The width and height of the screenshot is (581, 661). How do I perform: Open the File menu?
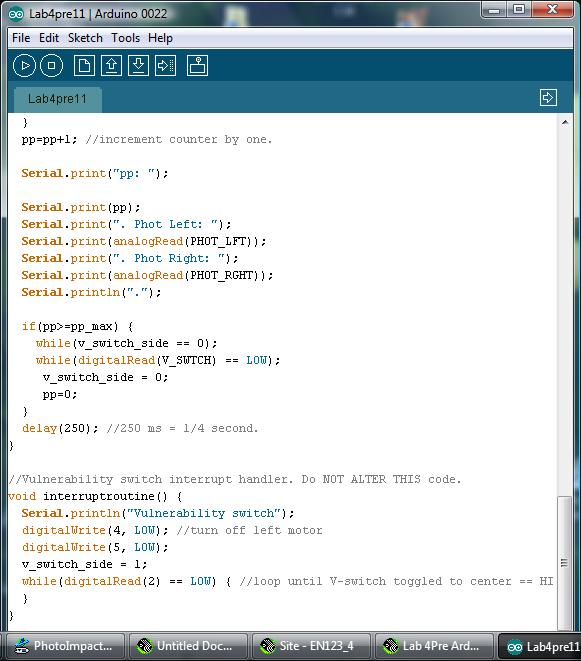(x=21, y=38)
